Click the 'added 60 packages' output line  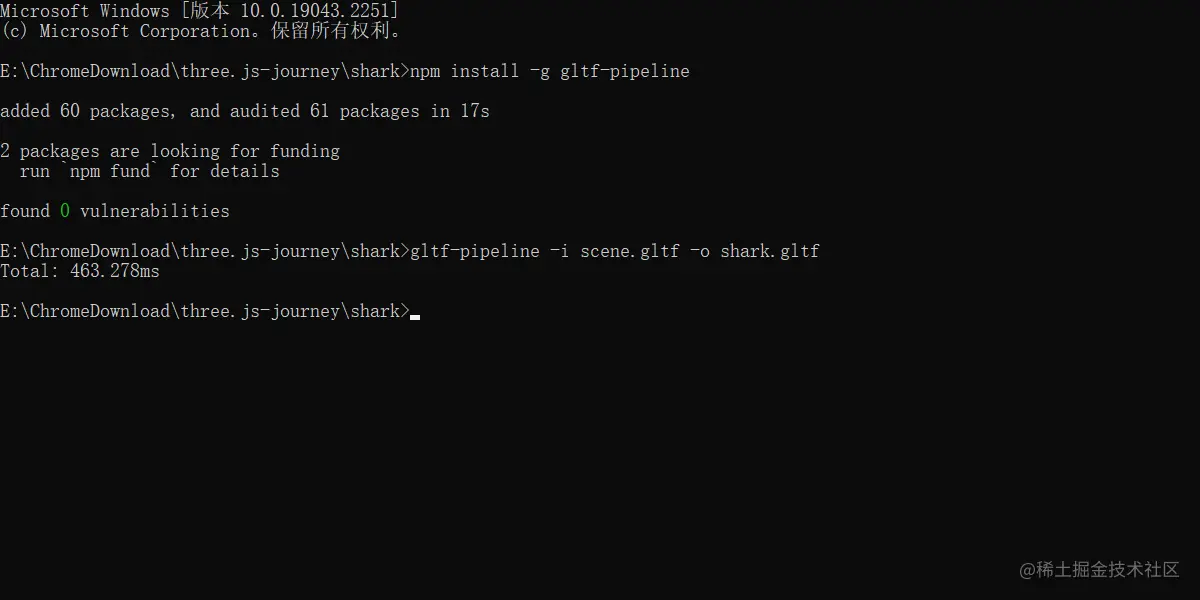pyautogui.click(x=245, y=111)
